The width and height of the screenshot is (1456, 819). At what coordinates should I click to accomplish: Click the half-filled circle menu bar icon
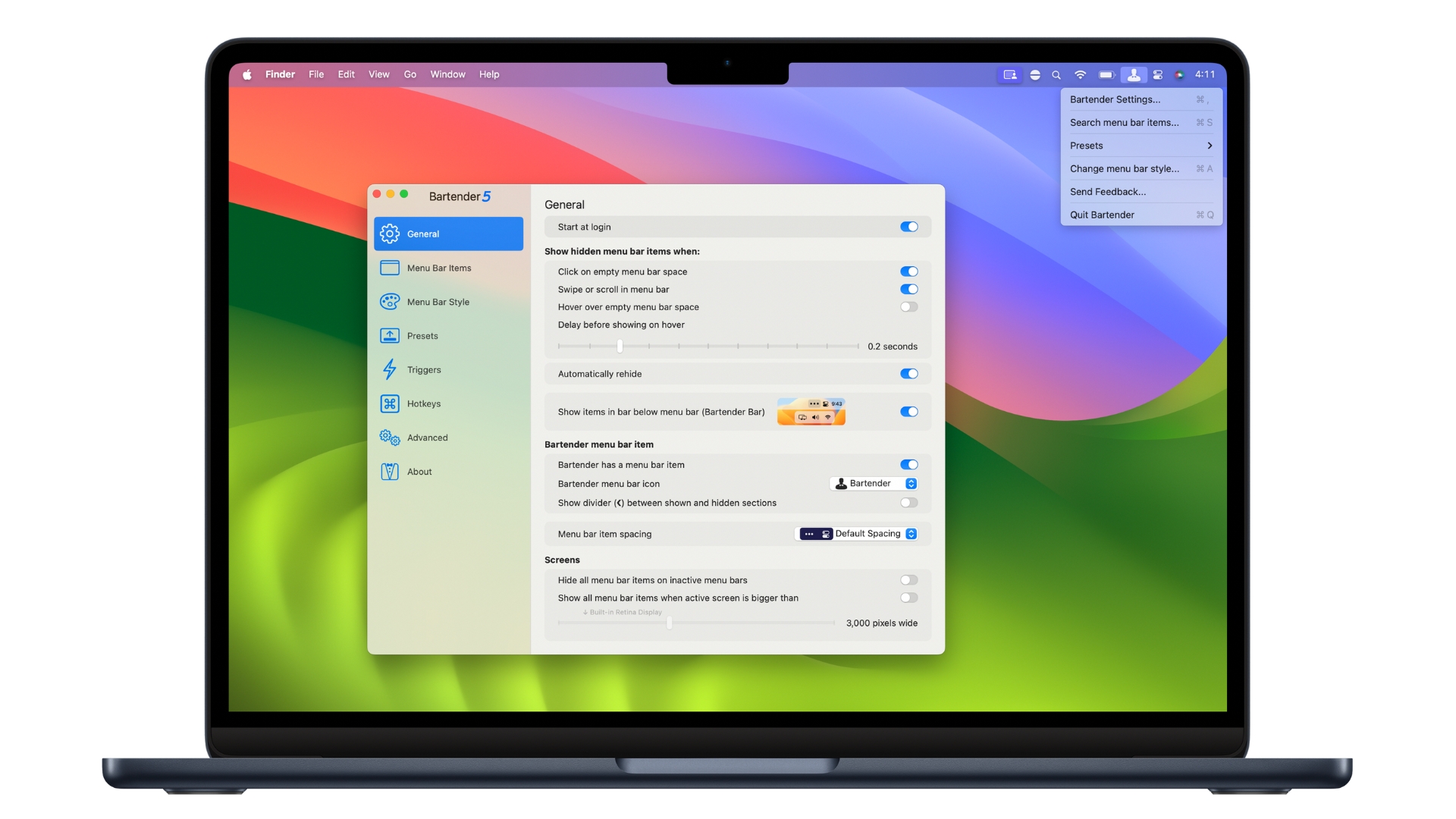[x=1035, y=74]
